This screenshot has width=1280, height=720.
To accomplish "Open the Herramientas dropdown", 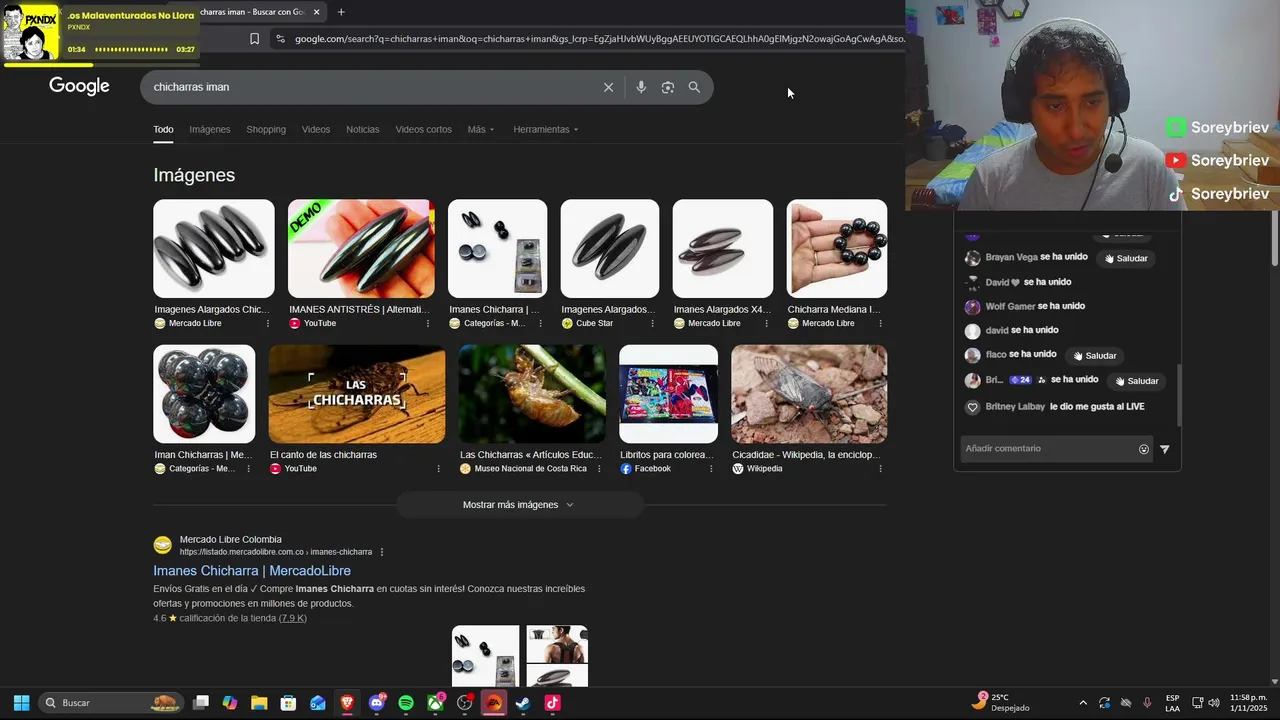I will pos(546,129).
